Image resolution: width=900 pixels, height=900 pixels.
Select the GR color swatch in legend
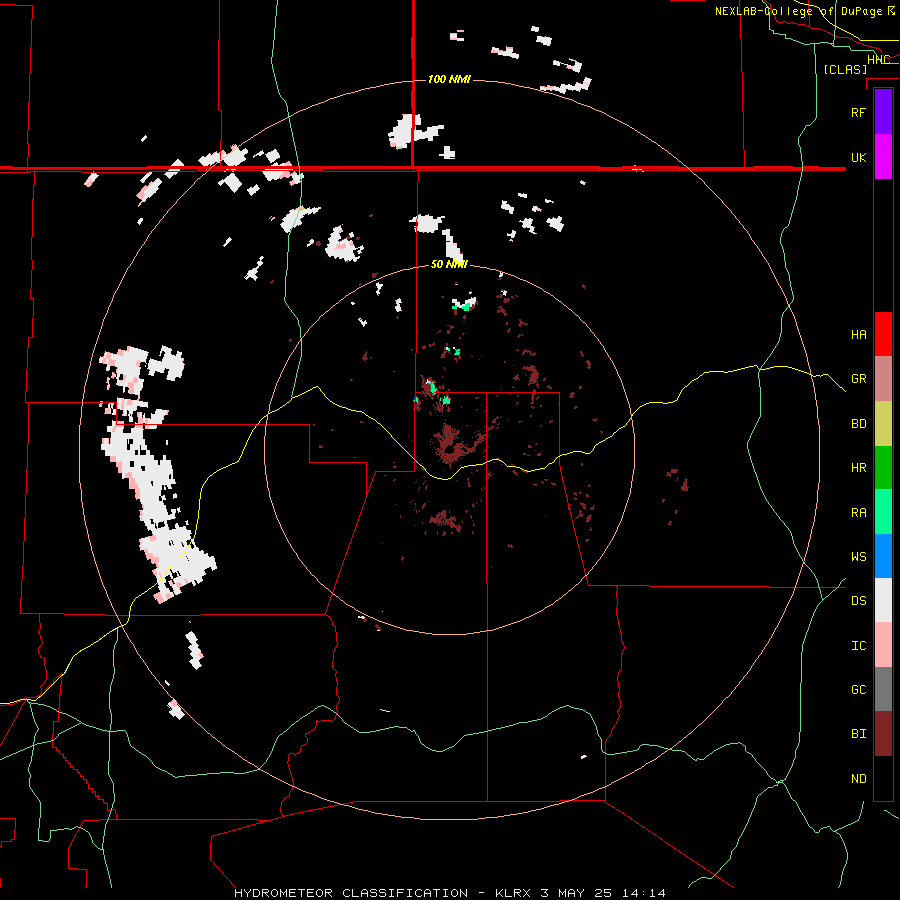883,379
